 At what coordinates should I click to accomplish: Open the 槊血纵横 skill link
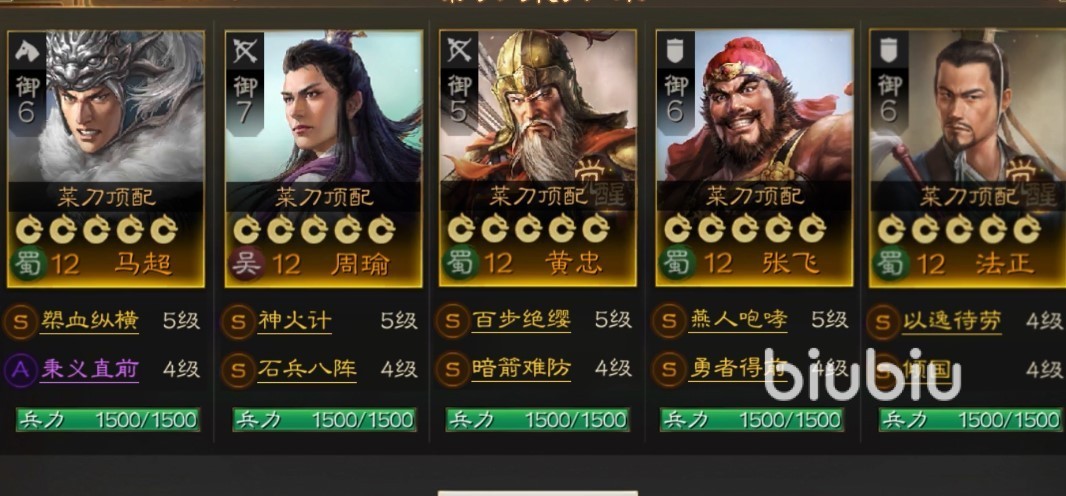pyautogui.click(x=90, y=320)
